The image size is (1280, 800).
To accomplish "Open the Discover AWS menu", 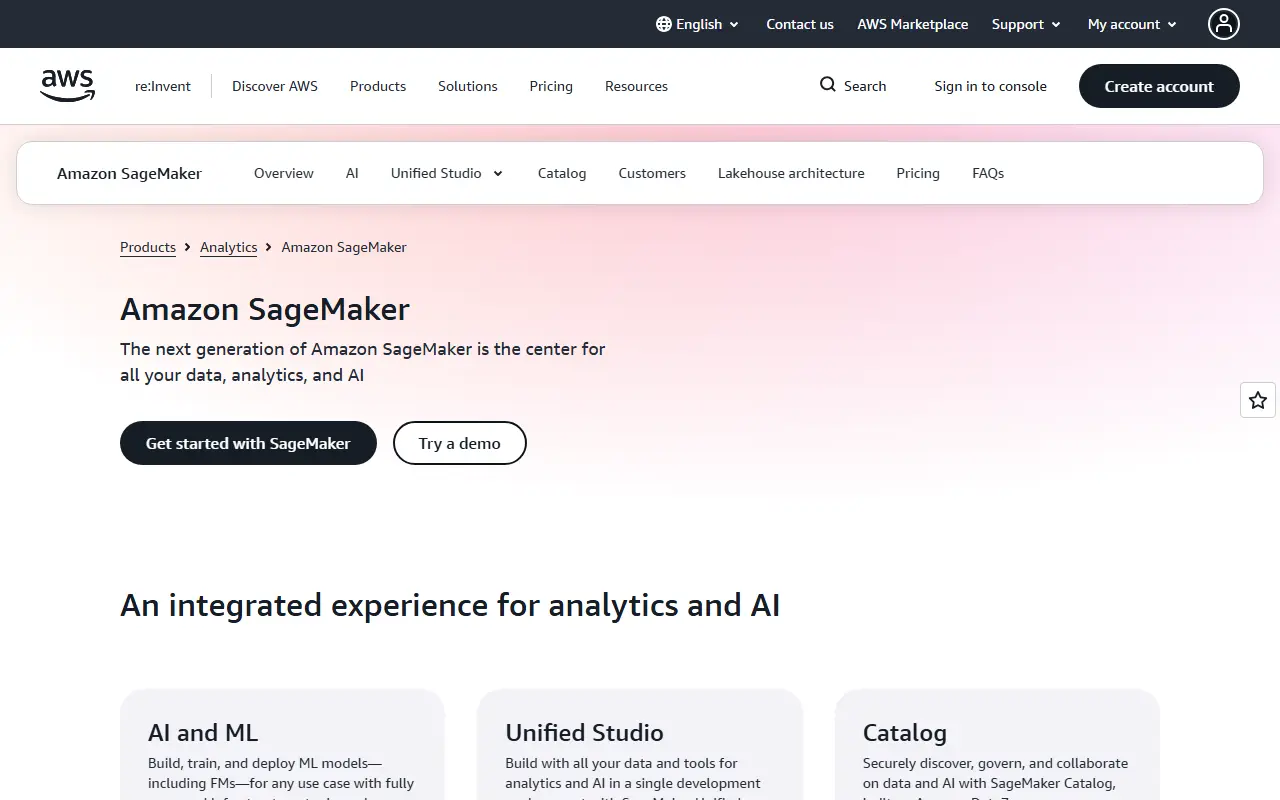I will (x=275, y=86).
